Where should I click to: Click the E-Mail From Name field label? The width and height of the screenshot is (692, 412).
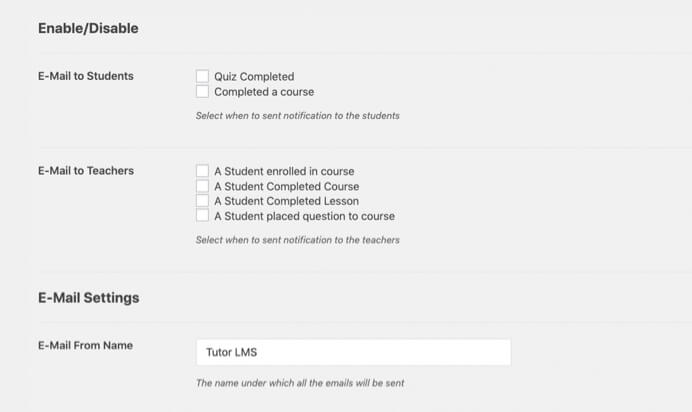click(x=85, y=345)
